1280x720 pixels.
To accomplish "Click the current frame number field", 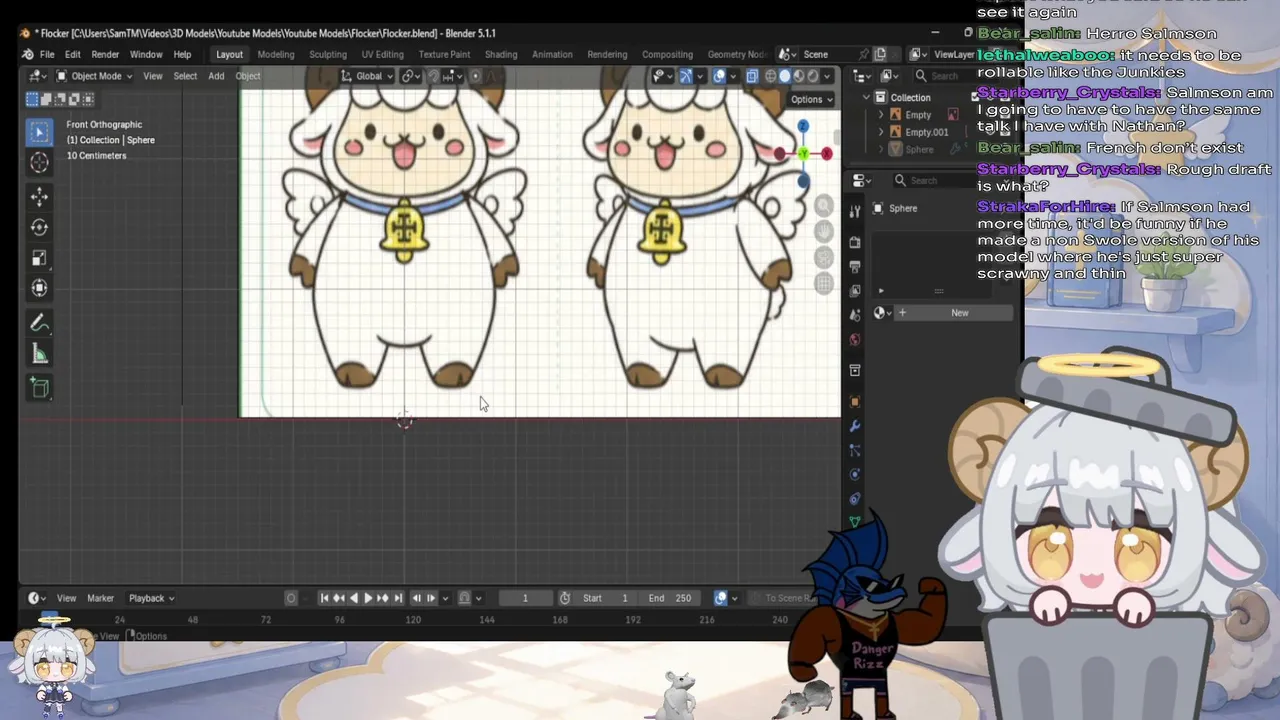I will coord(525,598).
